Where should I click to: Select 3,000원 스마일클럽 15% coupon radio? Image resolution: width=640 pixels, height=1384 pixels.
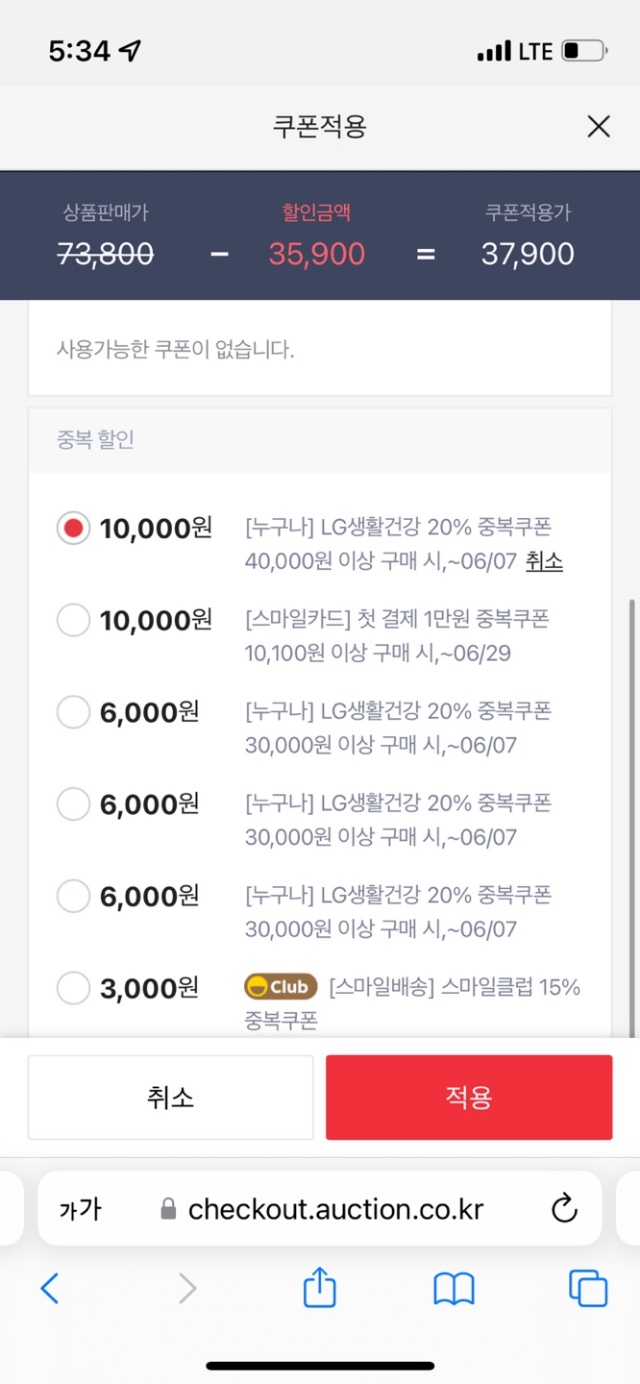[x=73, y=988]
